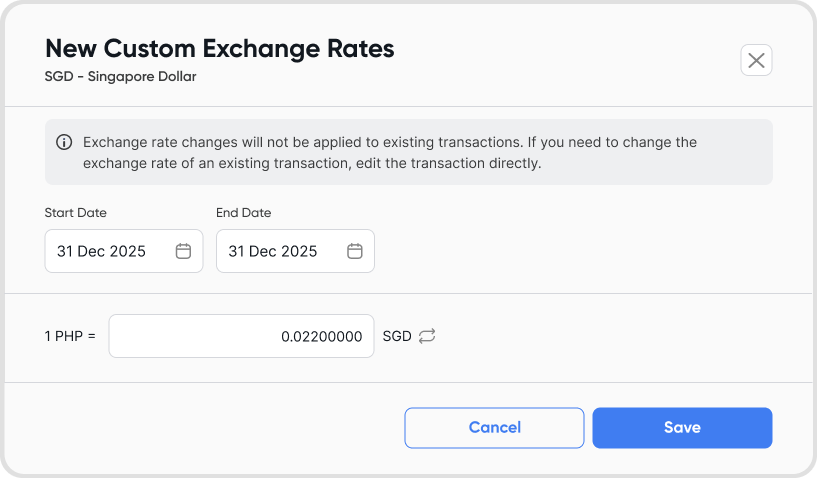The height and width of the screenshot is (478, 817).
Task: Swap the PHP and SGD currency direction
Action: pos(427,336)
